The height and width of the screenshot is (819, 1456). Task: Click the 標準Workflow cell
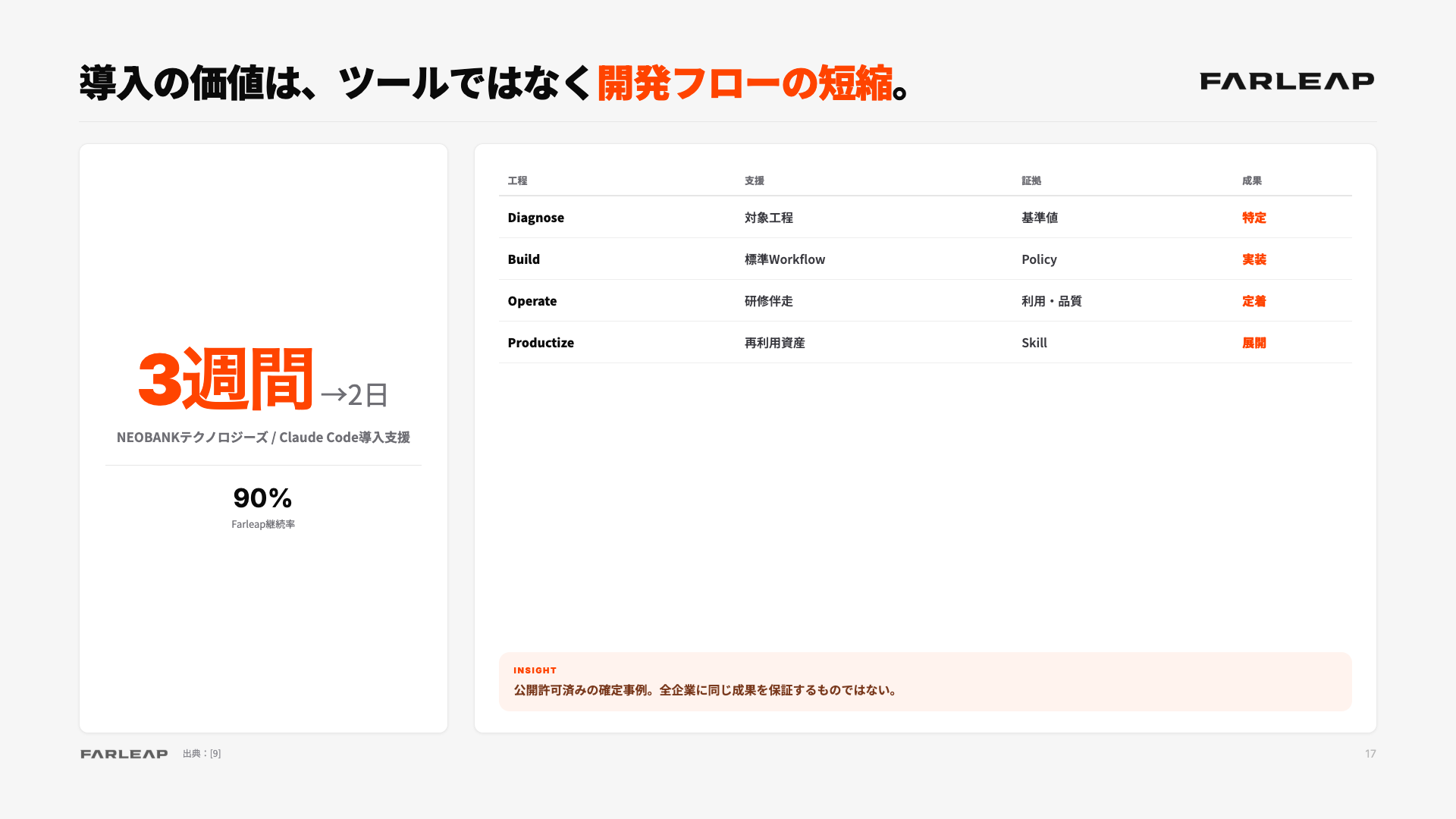pyautogui.click(x=785, y=259)
